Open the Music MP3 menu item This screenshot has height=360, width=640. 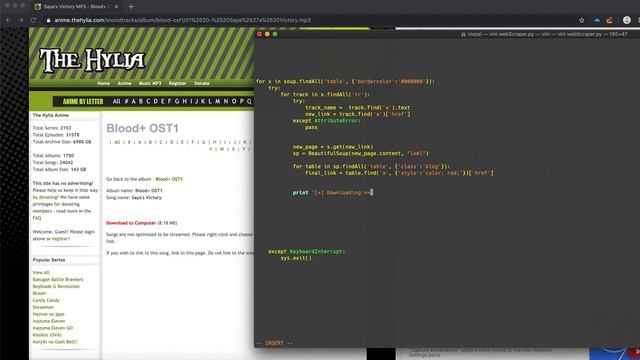[150, 83]
